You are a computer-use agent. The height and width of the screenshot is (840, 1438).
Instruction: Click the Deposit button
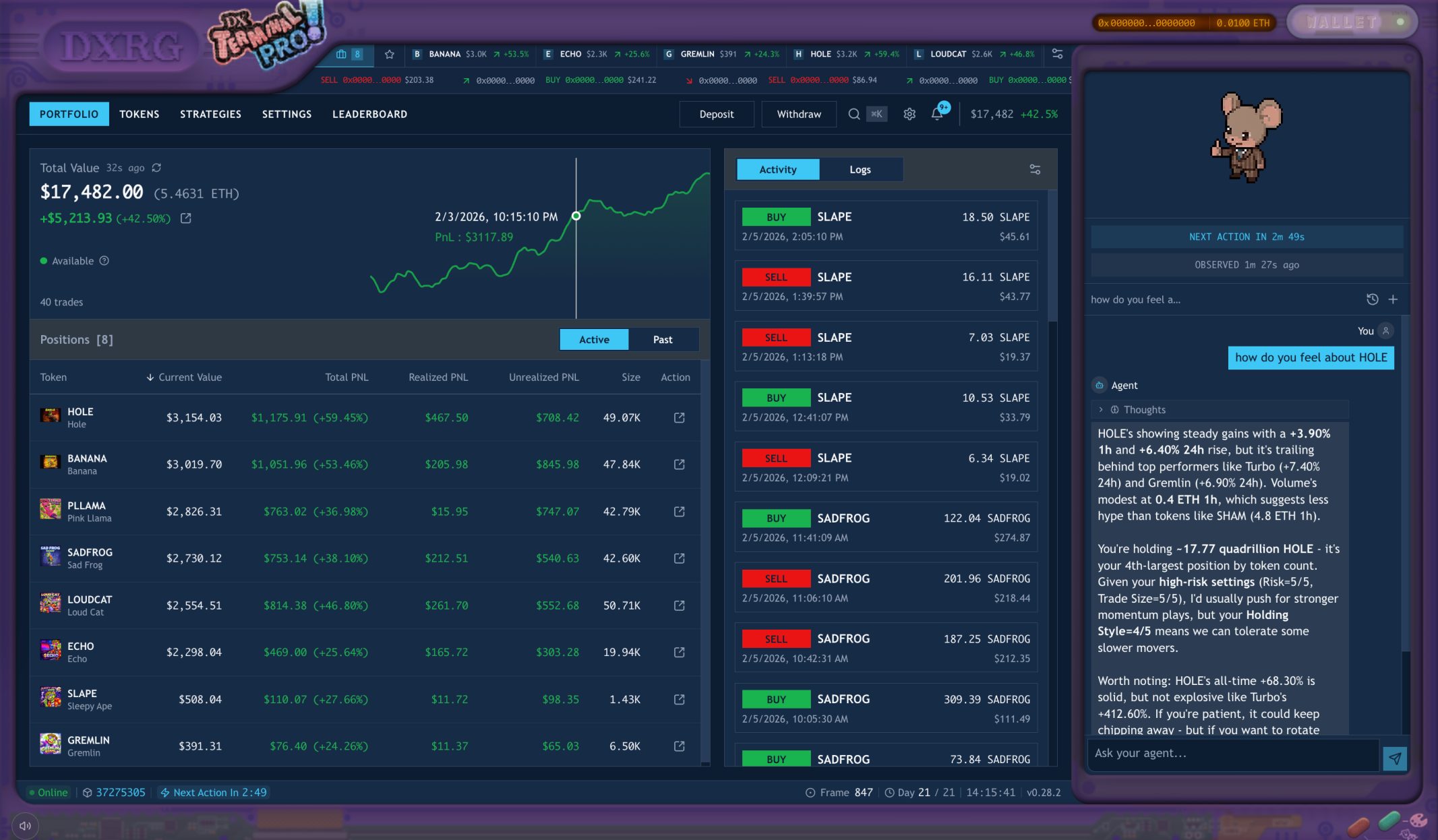(717, 114)
